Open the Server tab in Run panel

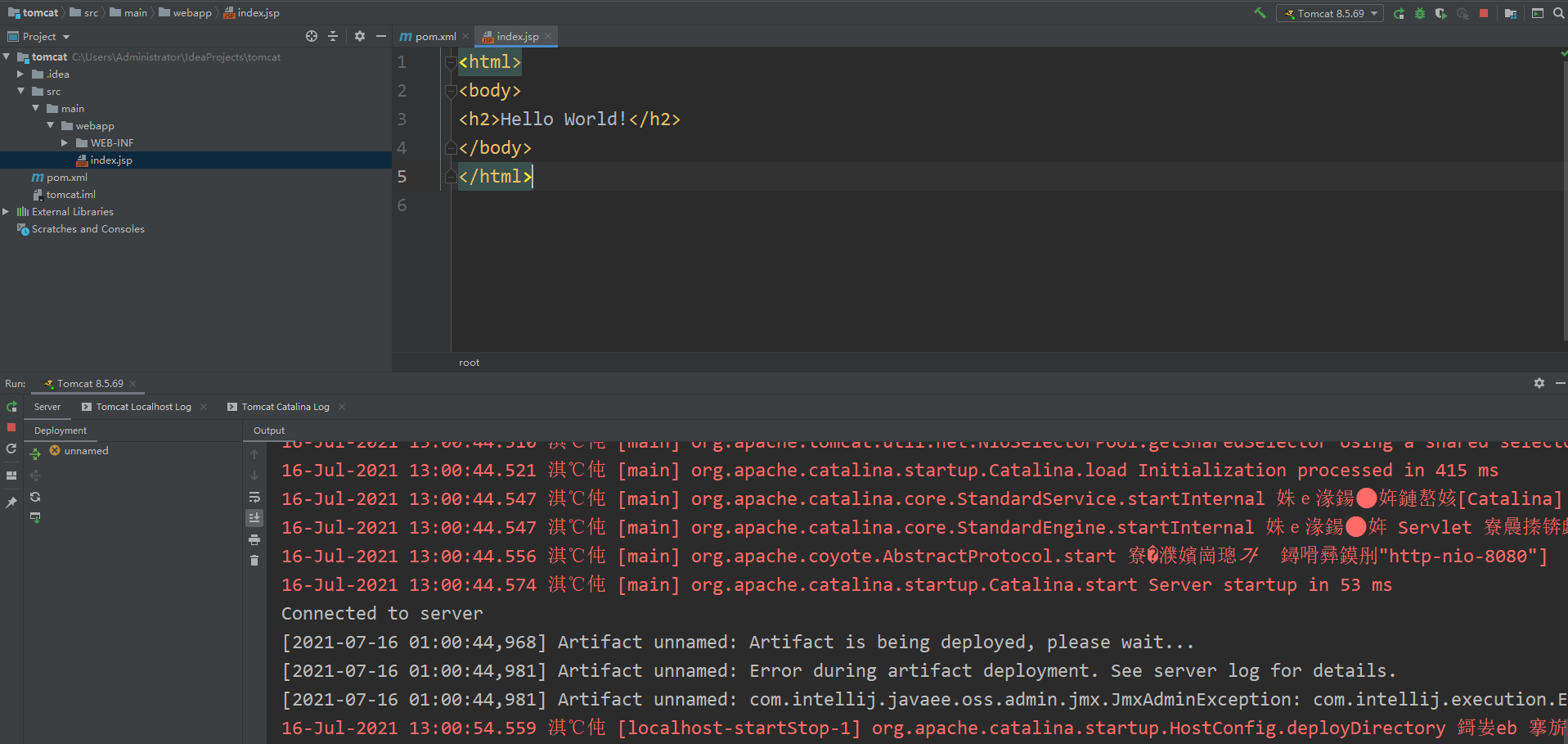tap(47, 407)
